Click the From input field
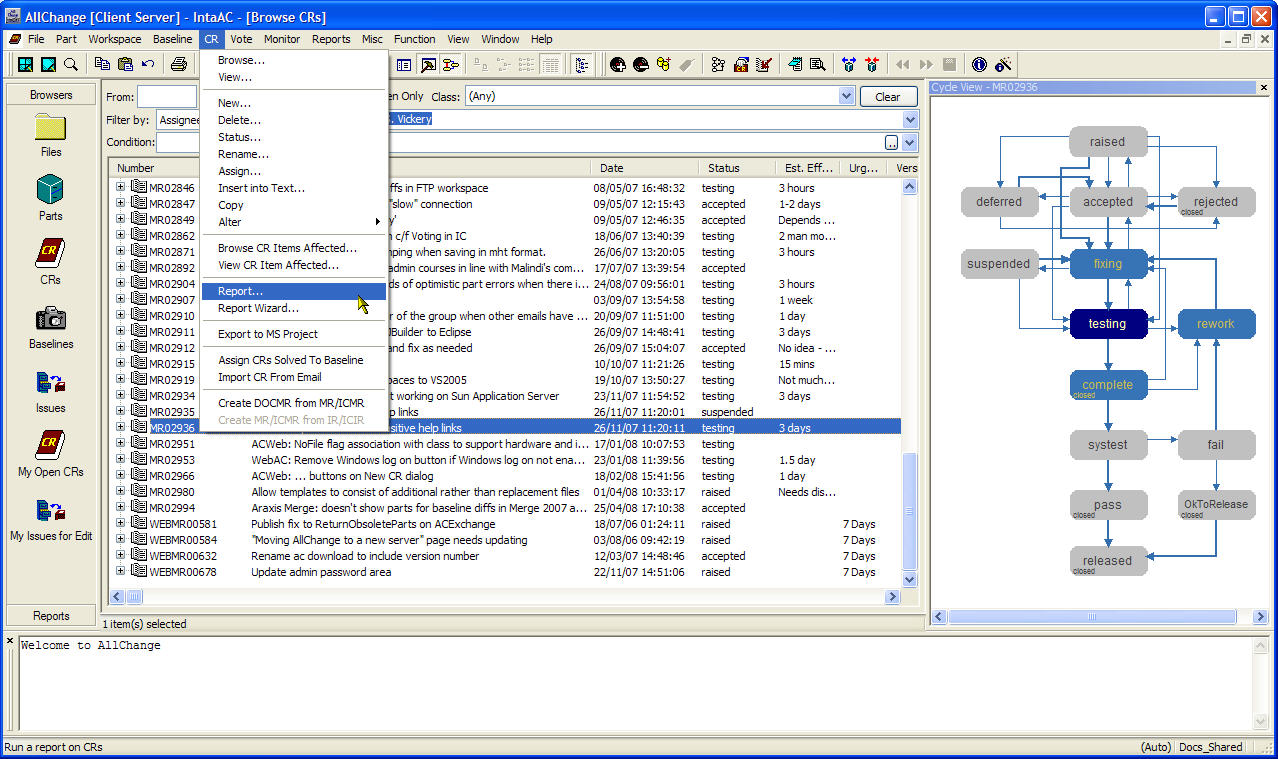The image size is (1278, 759). 166,97
